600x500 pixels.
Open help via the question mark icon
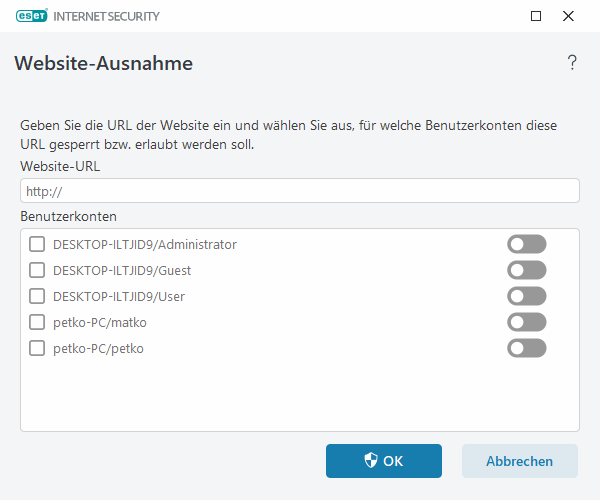572,62
